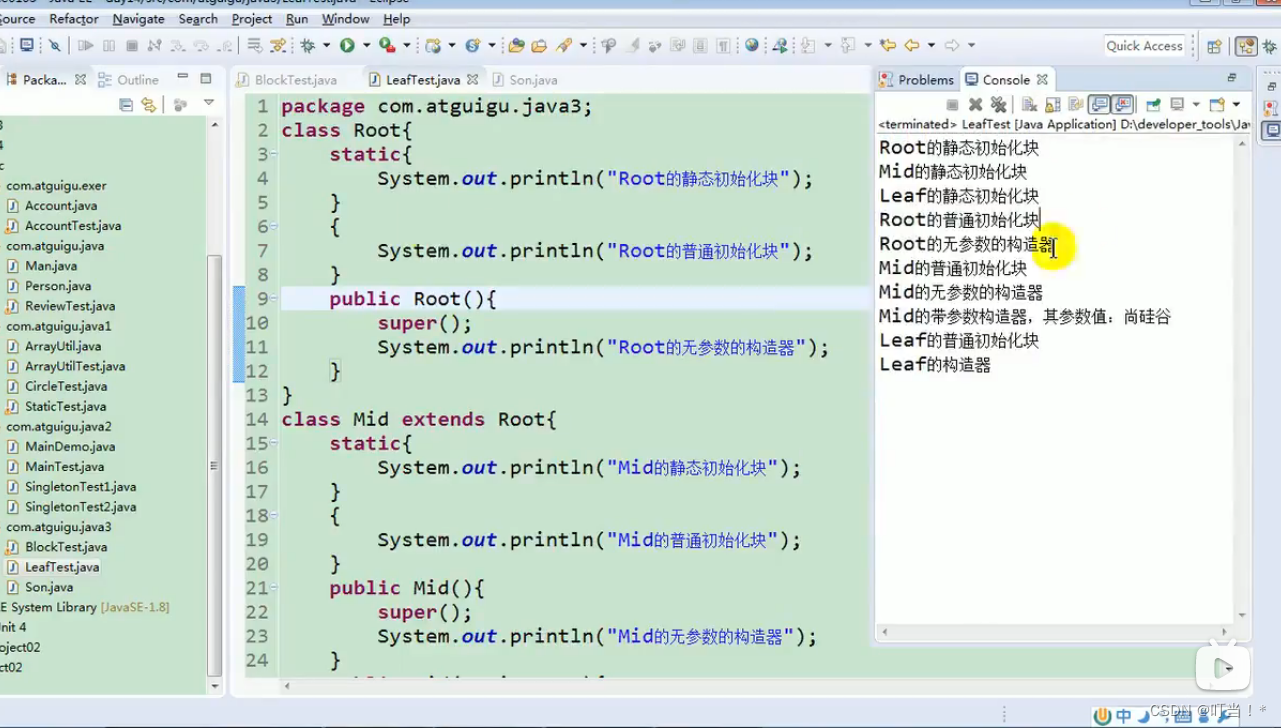Click the Forward navigation arrow
1281x728 pixels.
952,45
